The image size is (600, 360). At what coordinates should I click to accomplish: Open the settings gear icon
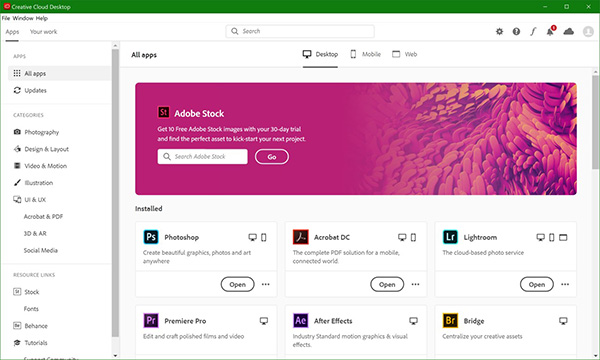(x=499, y=31)
